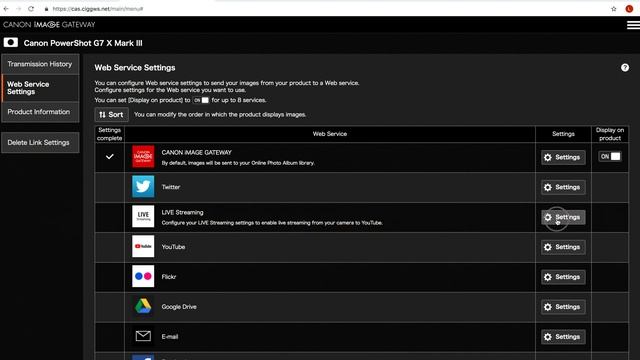Open Settings for LIVE Streaming
The height and width of the screenshot is (360, 640).
[x=563, y=217]
